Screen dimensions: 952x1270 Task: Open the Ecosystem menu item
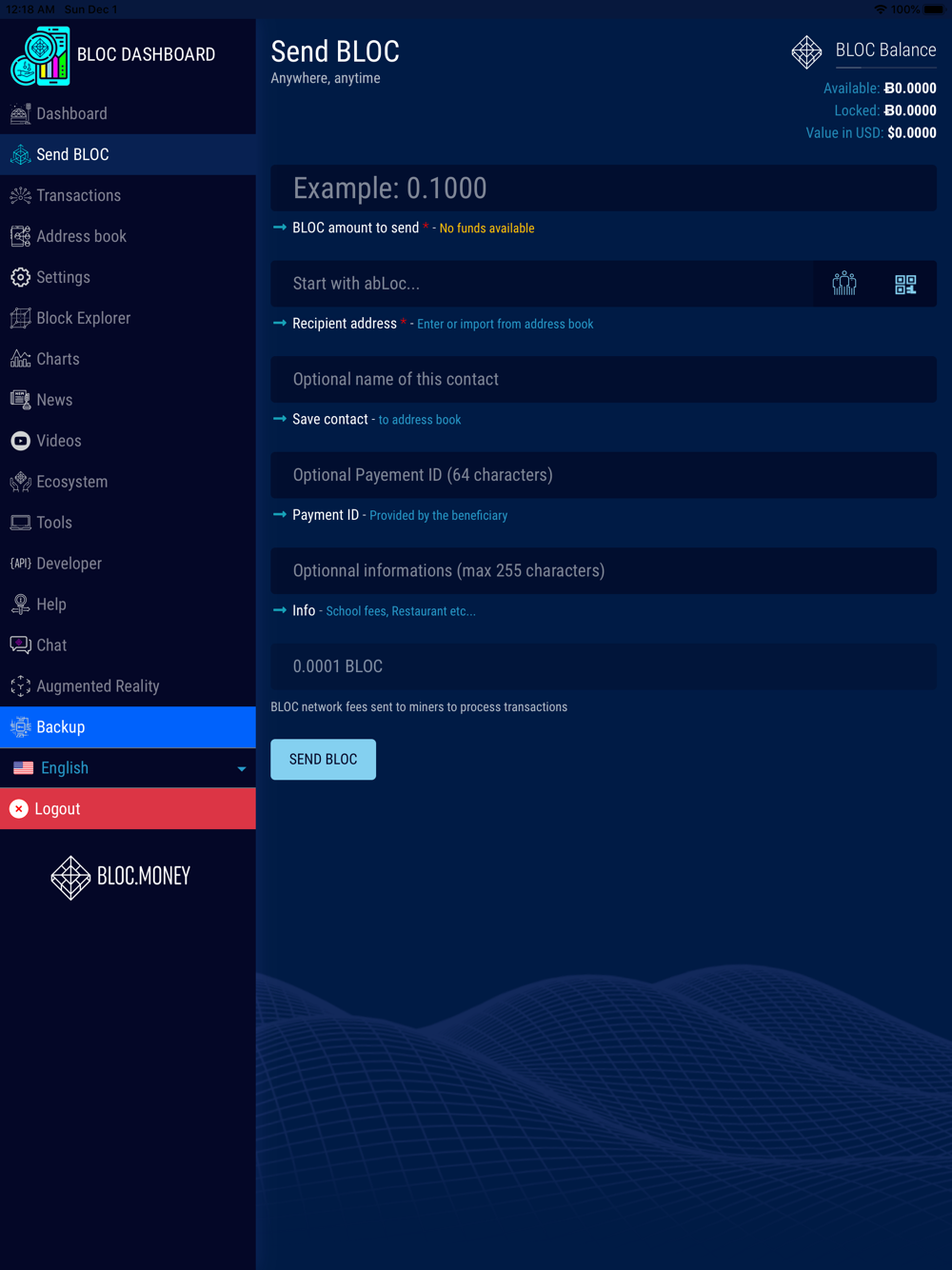pyautogui.click(x=128, y=483)
